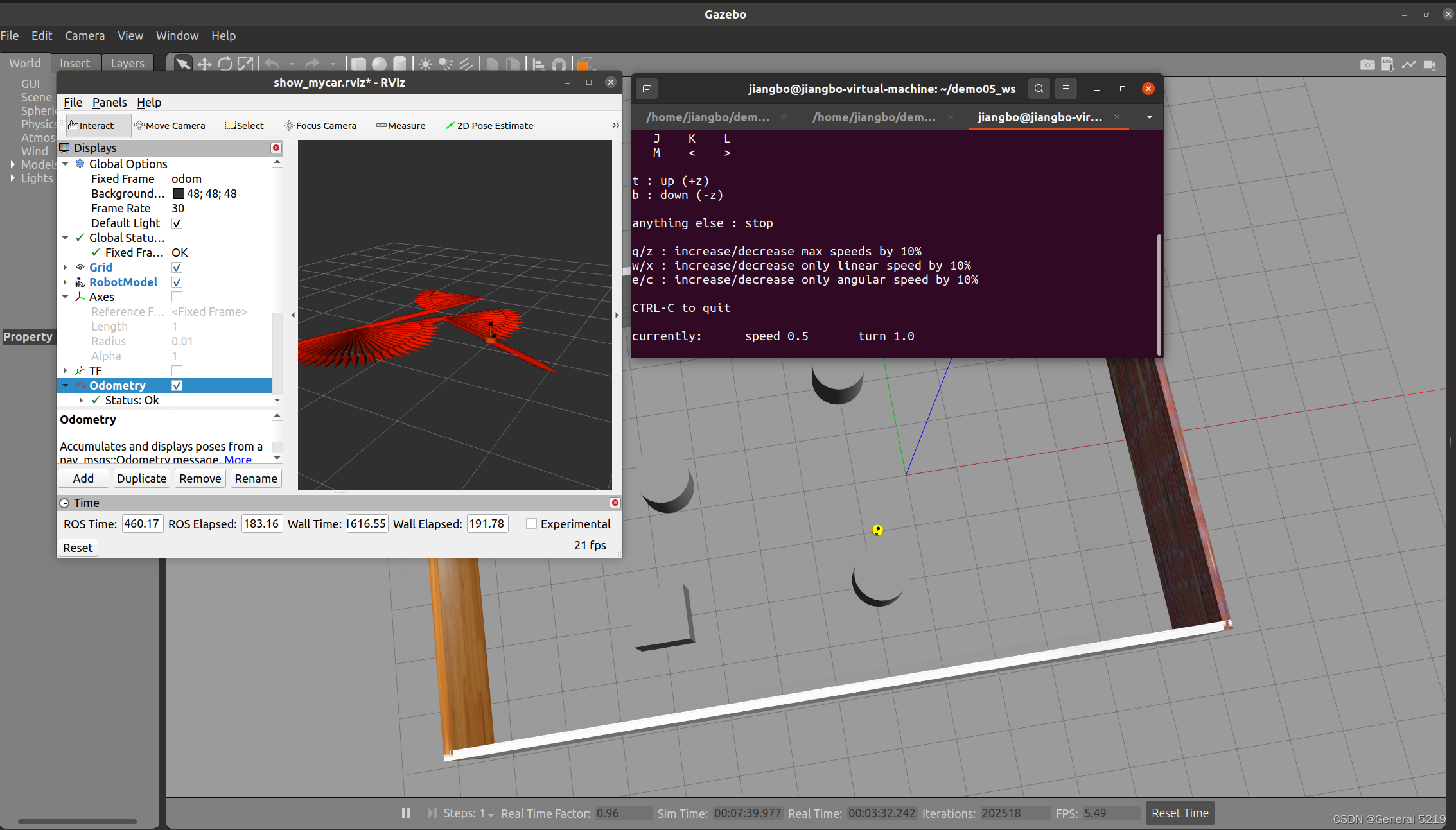Viewport: 1456px width, 830px height.
Task: Expand the RobotModel tree item
Action: pos(65,282)
